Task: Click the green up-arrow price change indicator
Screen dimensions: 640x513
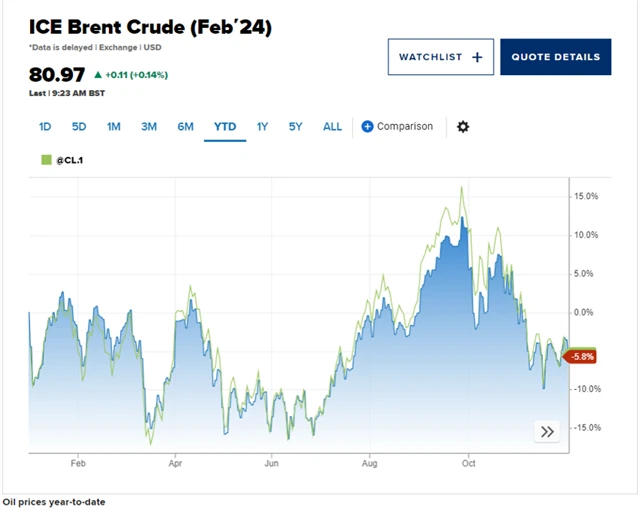Action: (x=98, y=75)
